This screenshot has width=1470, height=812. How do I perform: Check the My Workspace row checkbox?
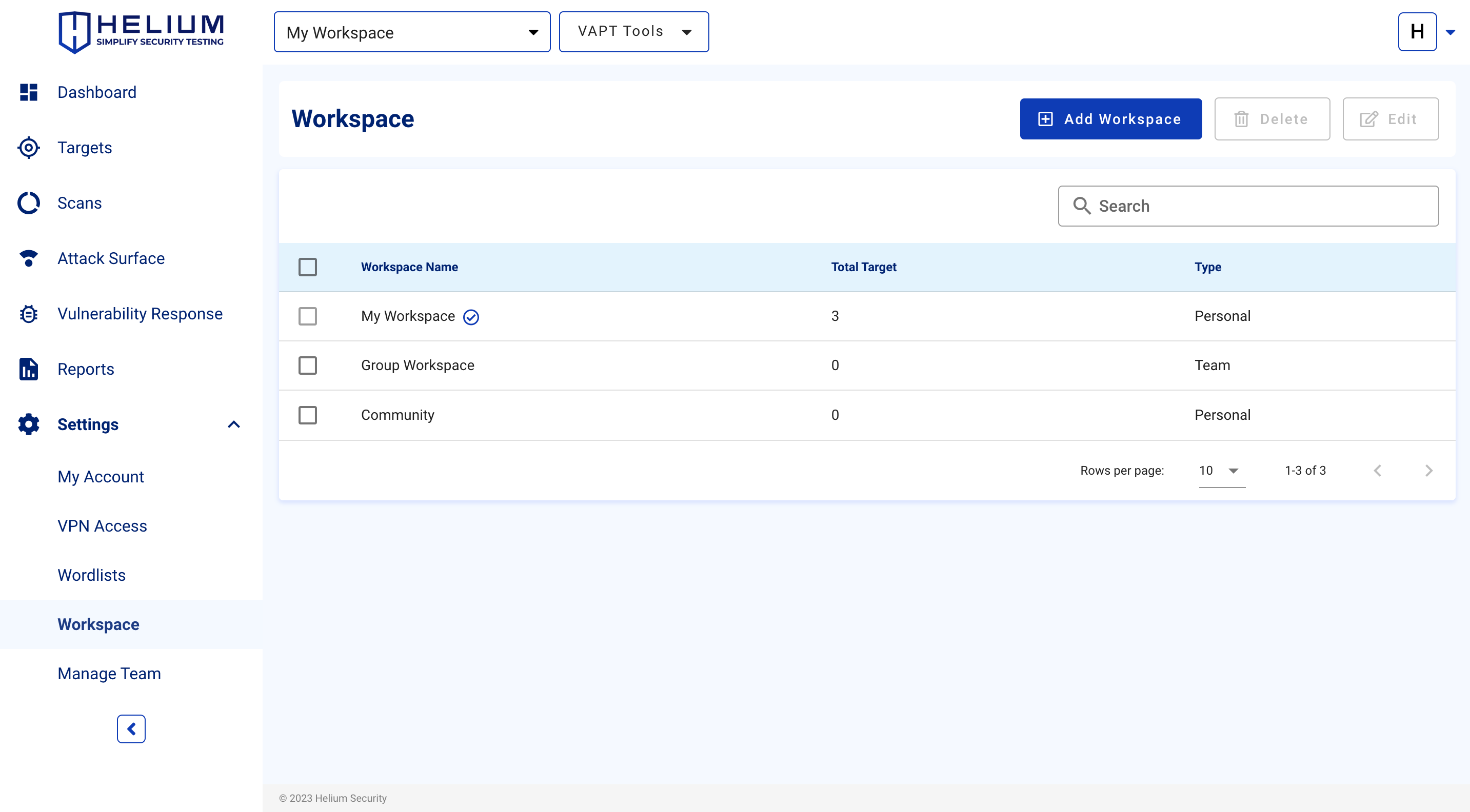pyautogui.click(x=308, y=316)
